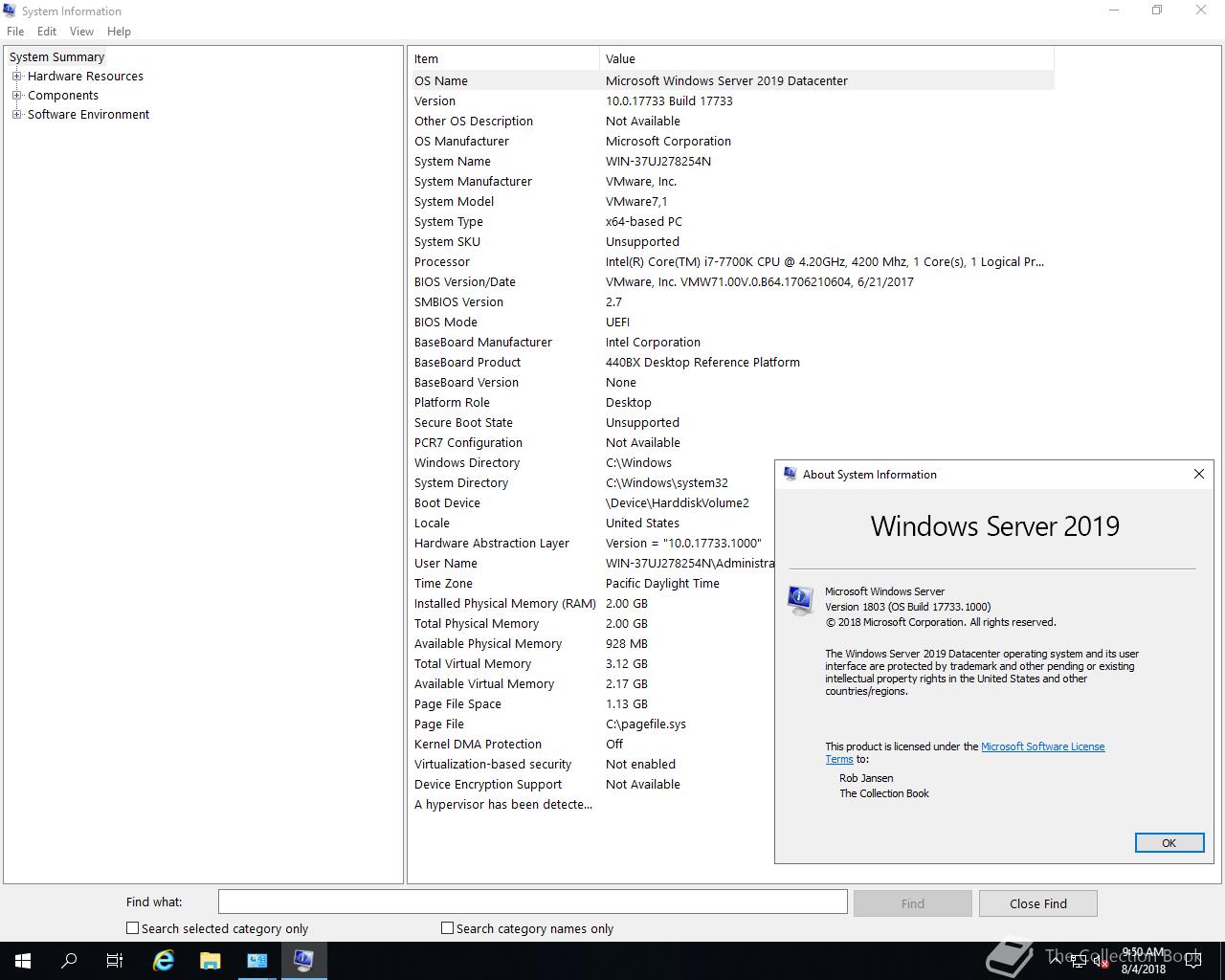Select the Boot Device row
The height and width of the screenshot is (980, 1225).
[x=593, y=503]
